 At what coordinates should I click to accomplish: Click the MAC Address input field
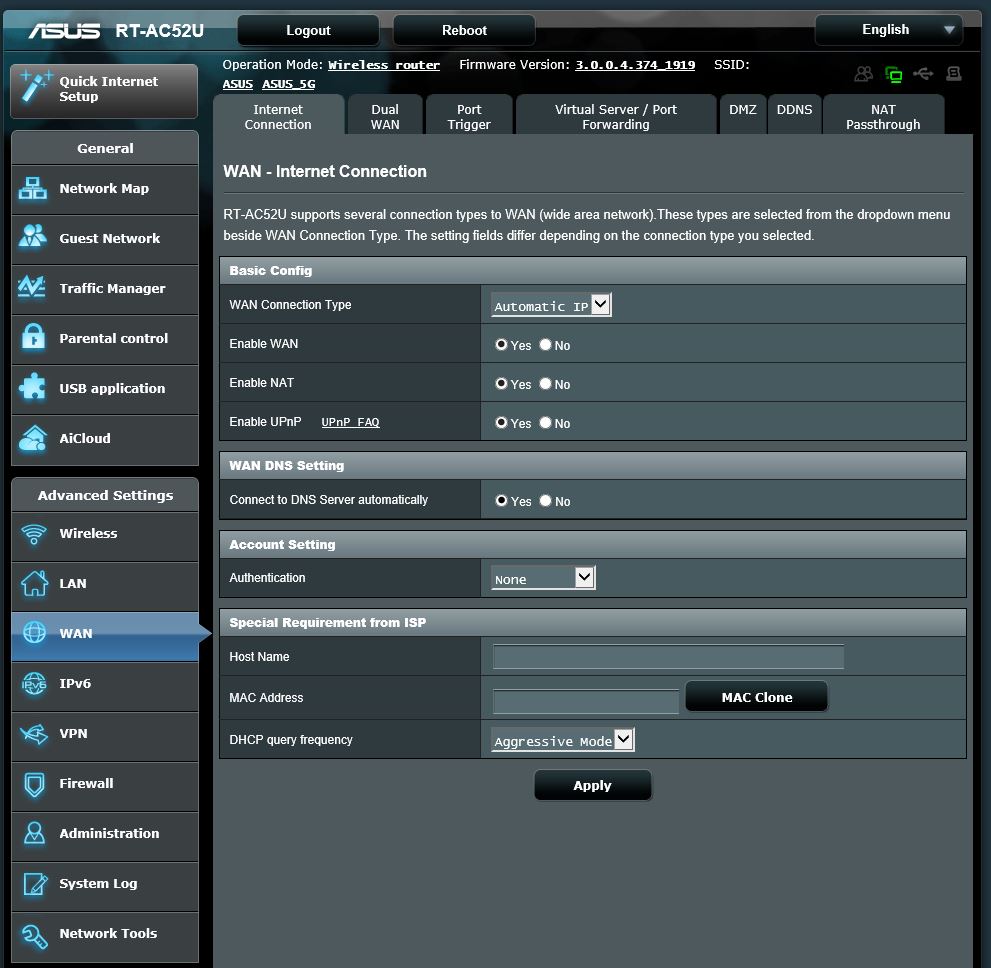pos(586,701)
